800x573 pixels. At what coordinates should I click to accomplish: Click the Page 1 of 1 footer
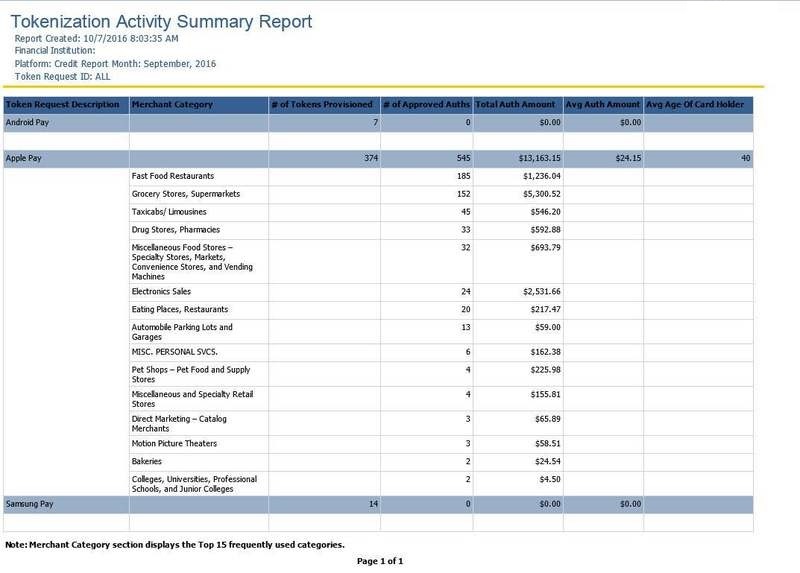[x=379, y=562]
